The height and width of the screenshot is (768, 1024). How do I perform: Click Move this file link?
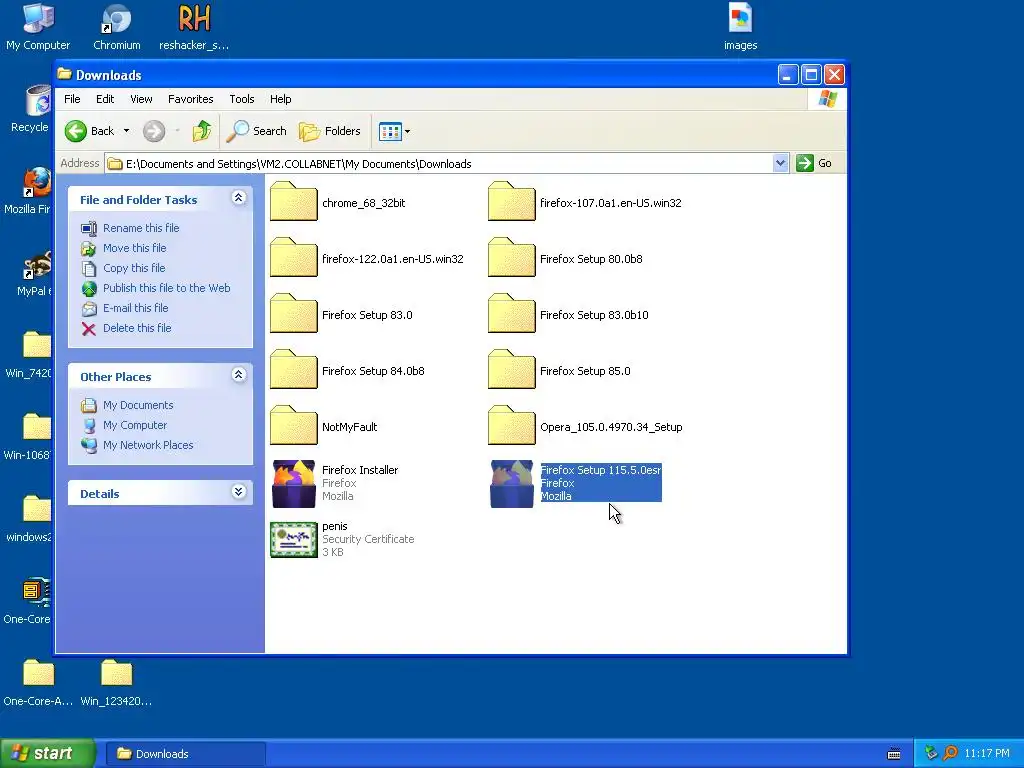[x=135, y=248]
